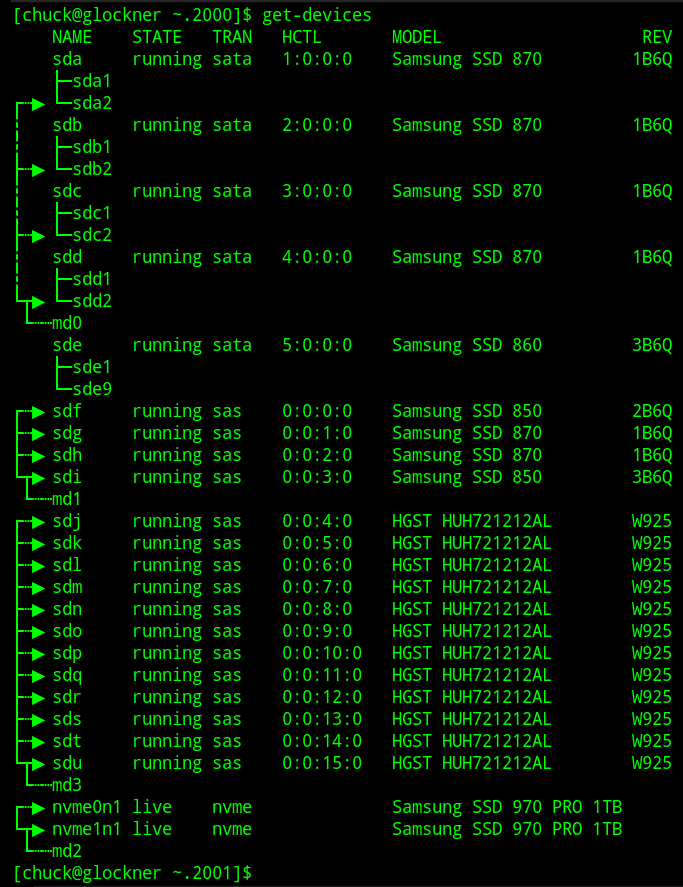Select device name sdh
This screenshot has width=683, height=887.
point(67,455)
